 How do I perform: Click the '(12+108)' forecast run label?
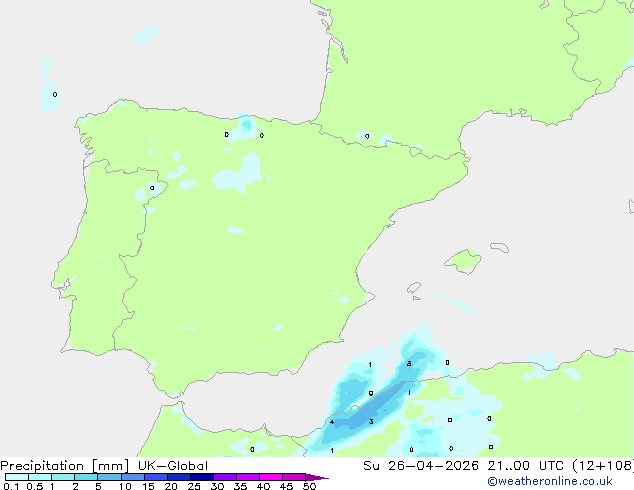pyautogui.click(x=603, y=466)
